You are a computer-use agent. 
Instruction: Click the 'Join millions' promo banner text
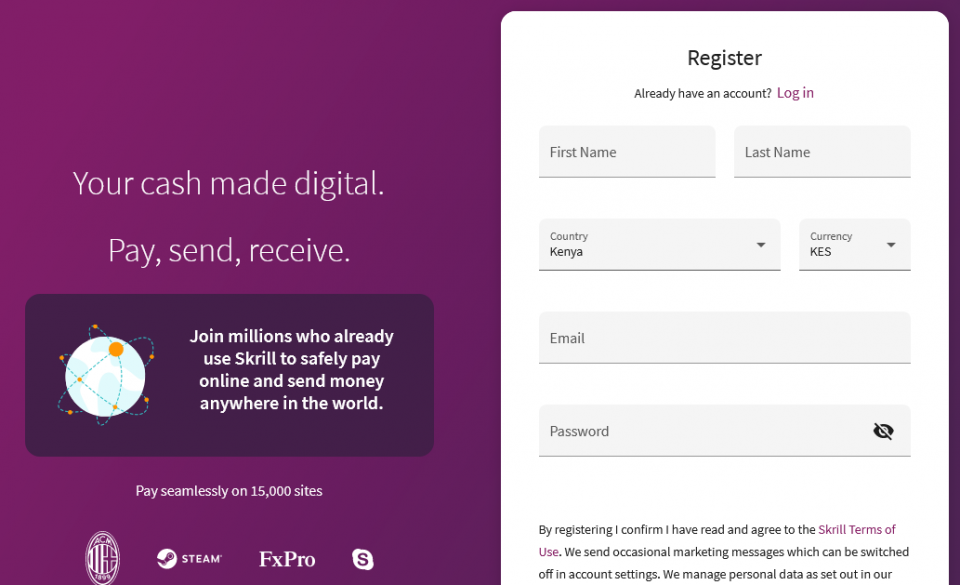(x=291, y=370)
